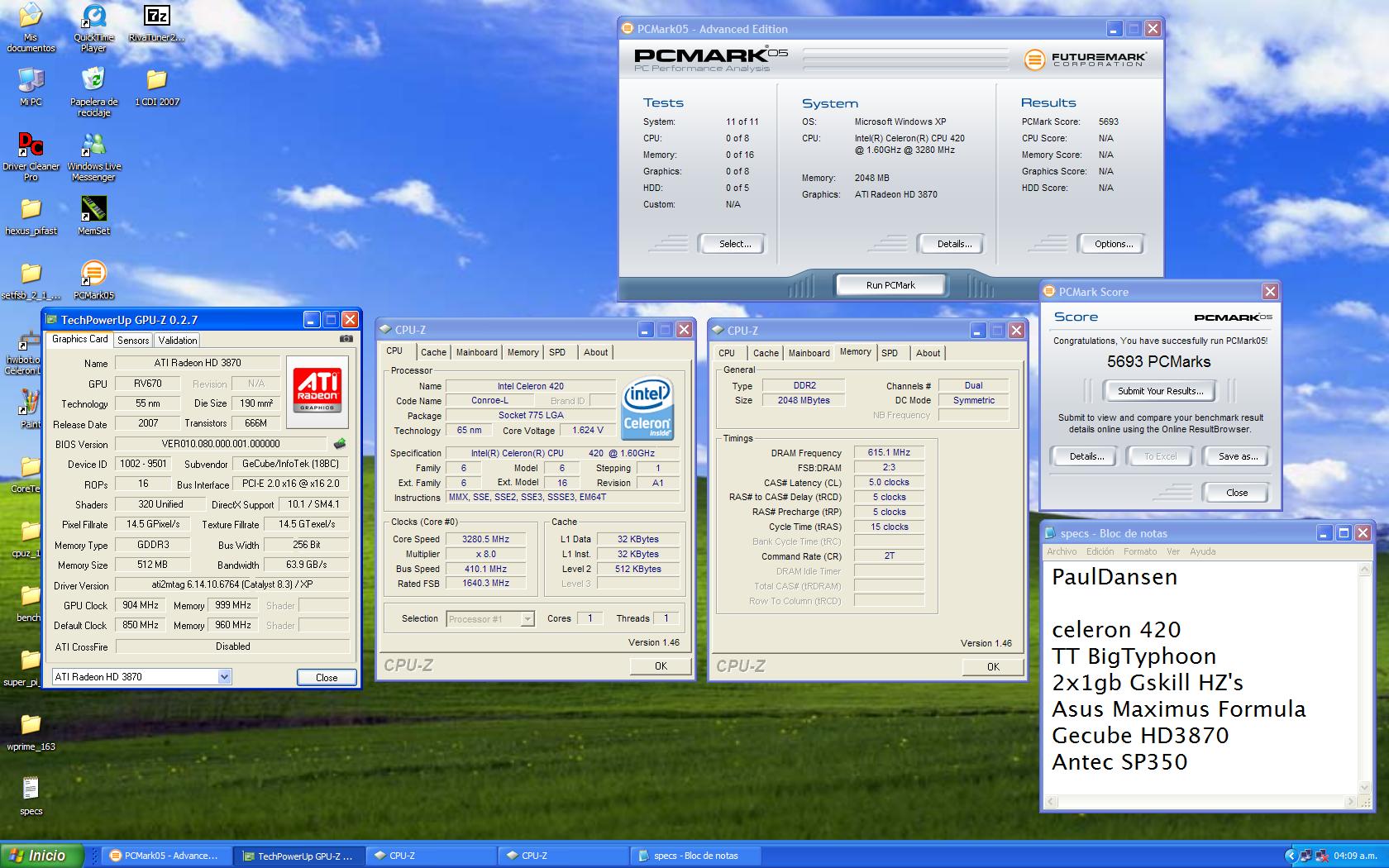Open Ayuda menu in Notepad
Image resolution: width=1389 pixels, height=868 pixels.
[1202, 551]
